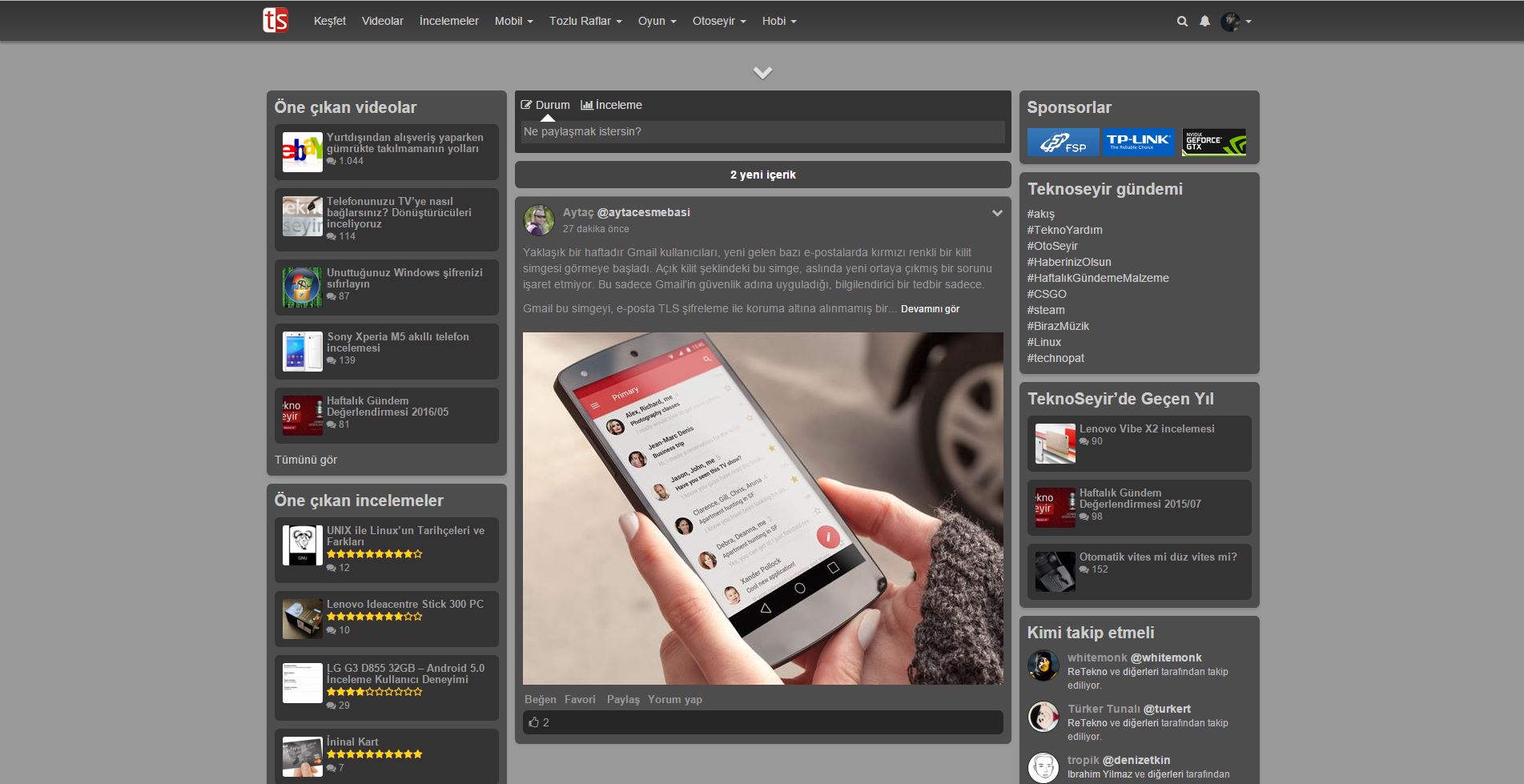Click the GeForce GTX sponsor logo
The image size is (1524, 784).
point(1213,143)
